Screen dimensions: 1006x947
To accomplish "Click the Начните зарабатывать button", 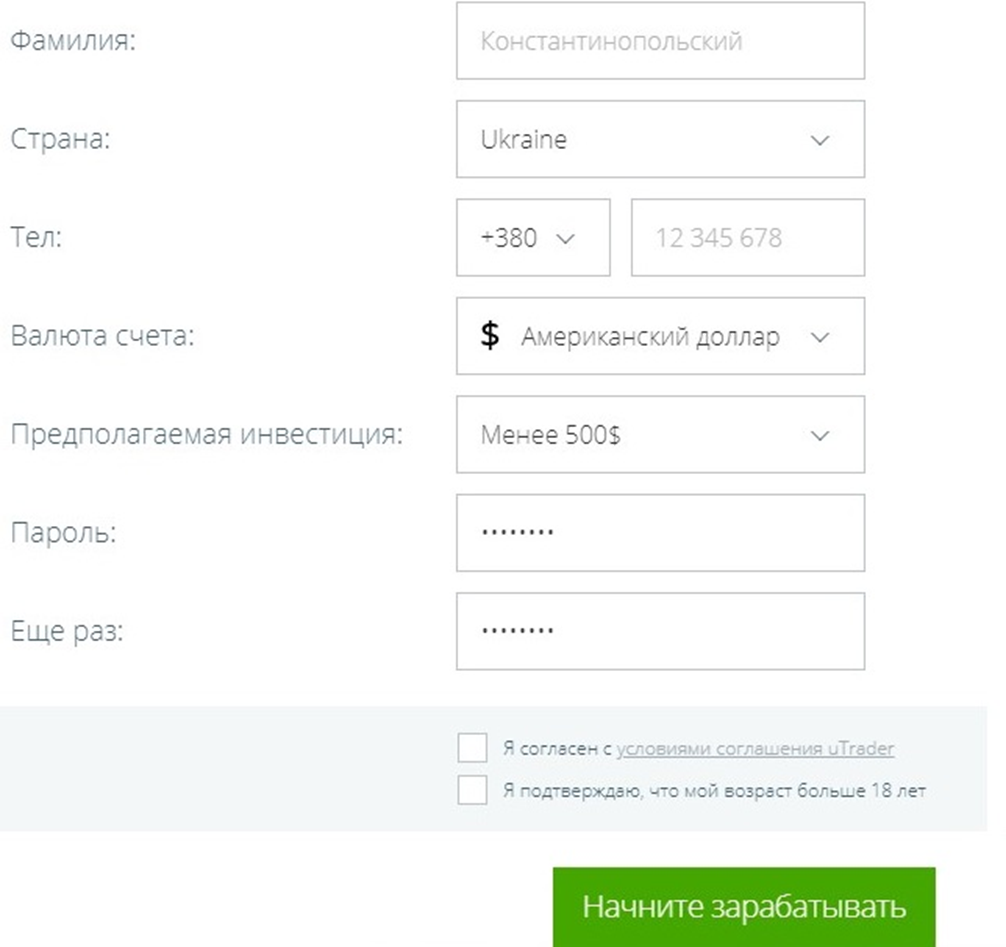I will tap(744, 907).
